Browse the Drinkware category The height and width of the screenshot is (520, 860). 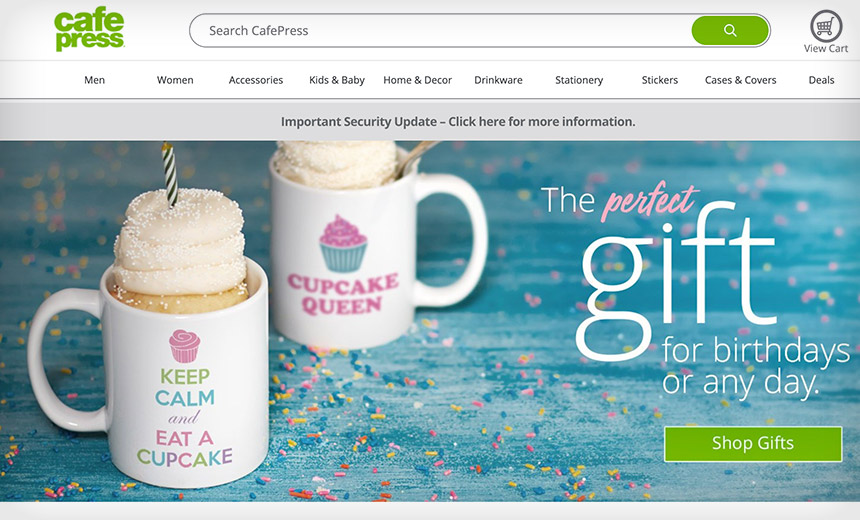498,80
